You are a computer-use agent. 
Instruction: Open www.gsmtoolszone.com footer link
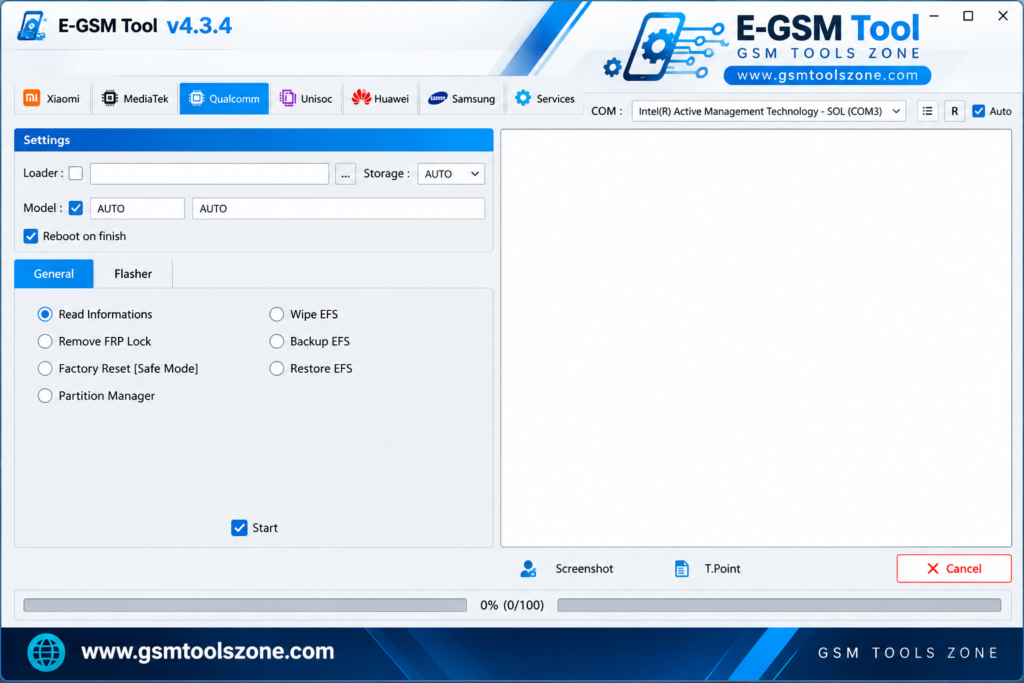(x=208, y=651)
